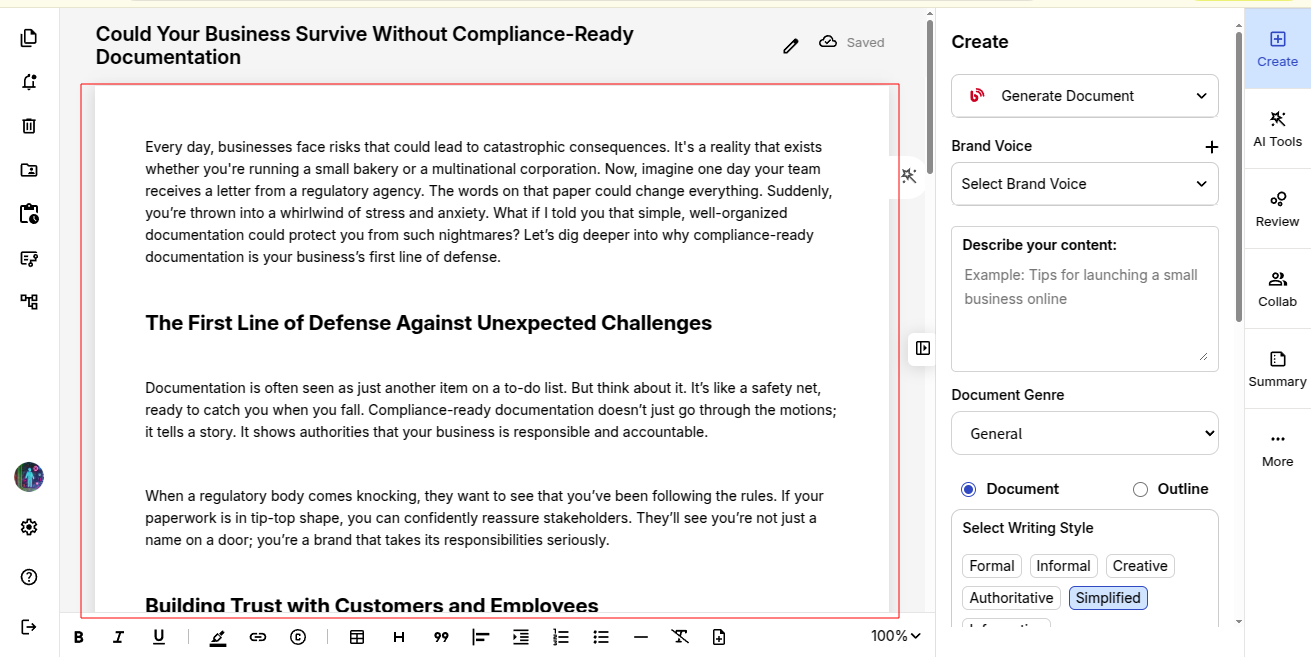Add a new brand voice with plus
The width and height of the screenshot is (1311, 657).
(1211, 147)
